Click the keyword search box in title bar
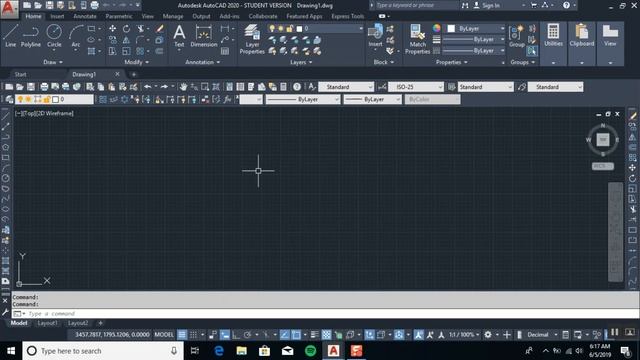 pyautogui.click(x=416, y=5)
